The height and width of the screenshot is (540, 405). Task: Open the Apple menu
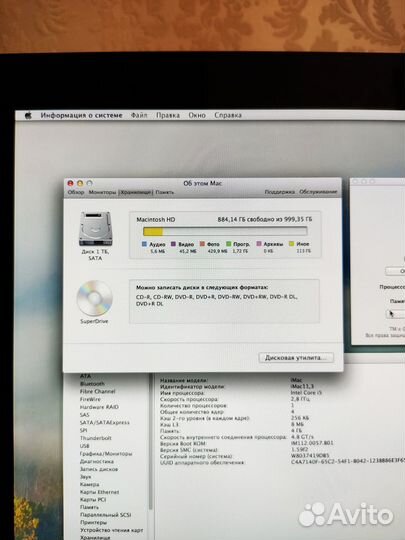click(28, 116)
